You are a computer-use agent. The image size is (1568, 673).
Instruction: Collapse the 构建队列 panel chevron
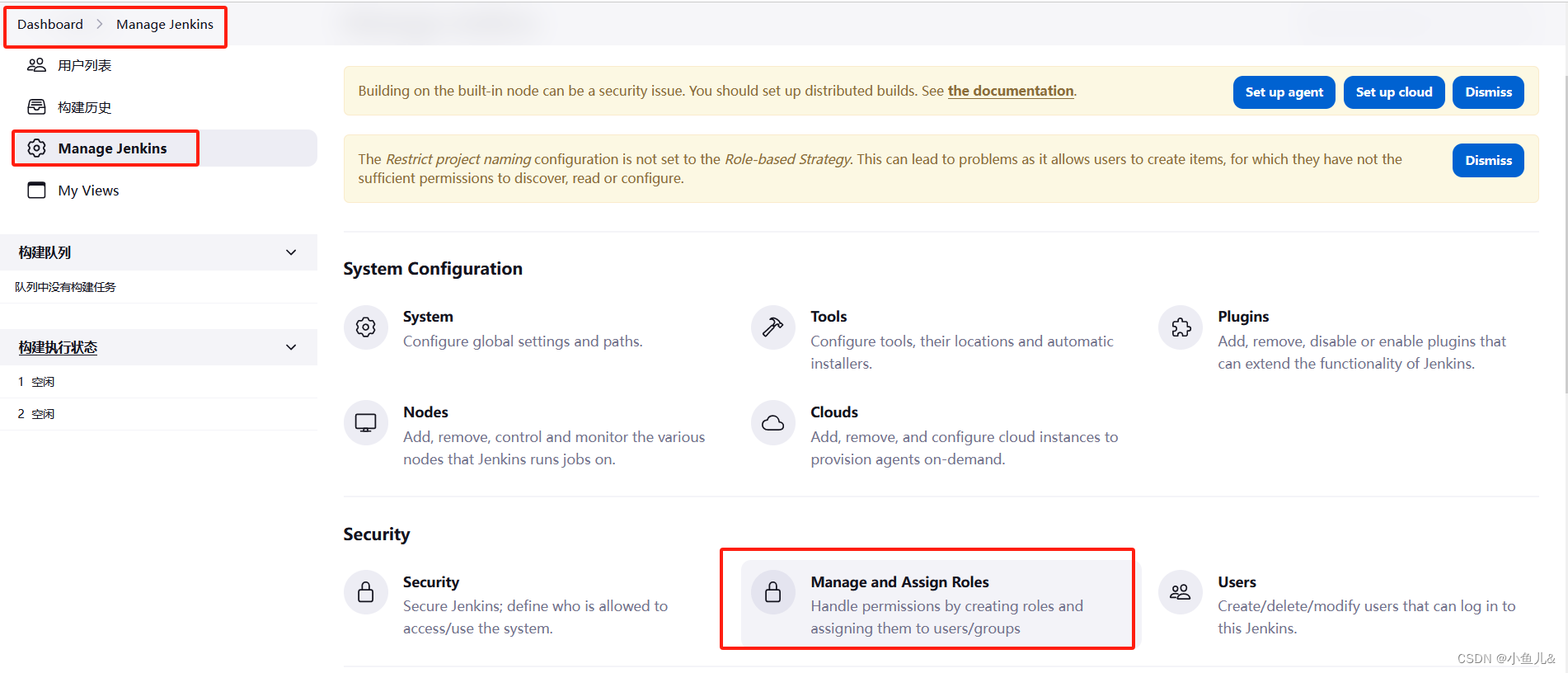coord(291,252)
